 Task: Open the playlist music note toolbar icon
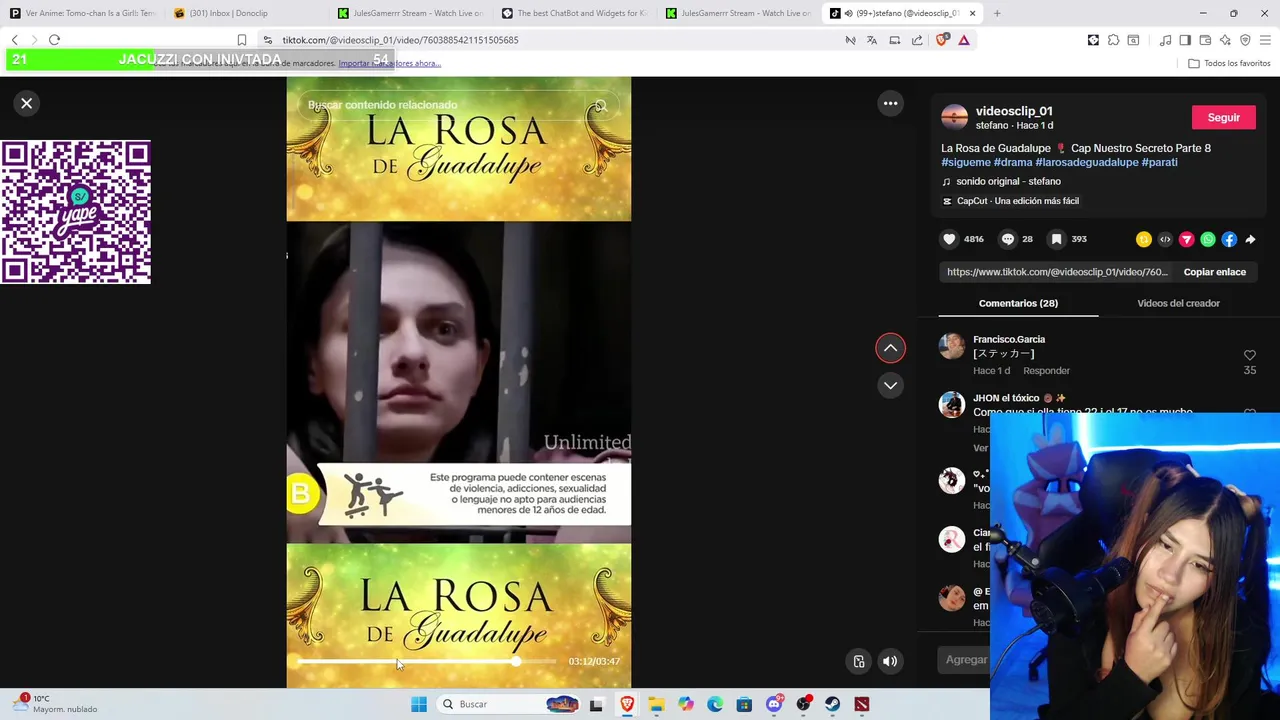click(x=1165, y=40)
